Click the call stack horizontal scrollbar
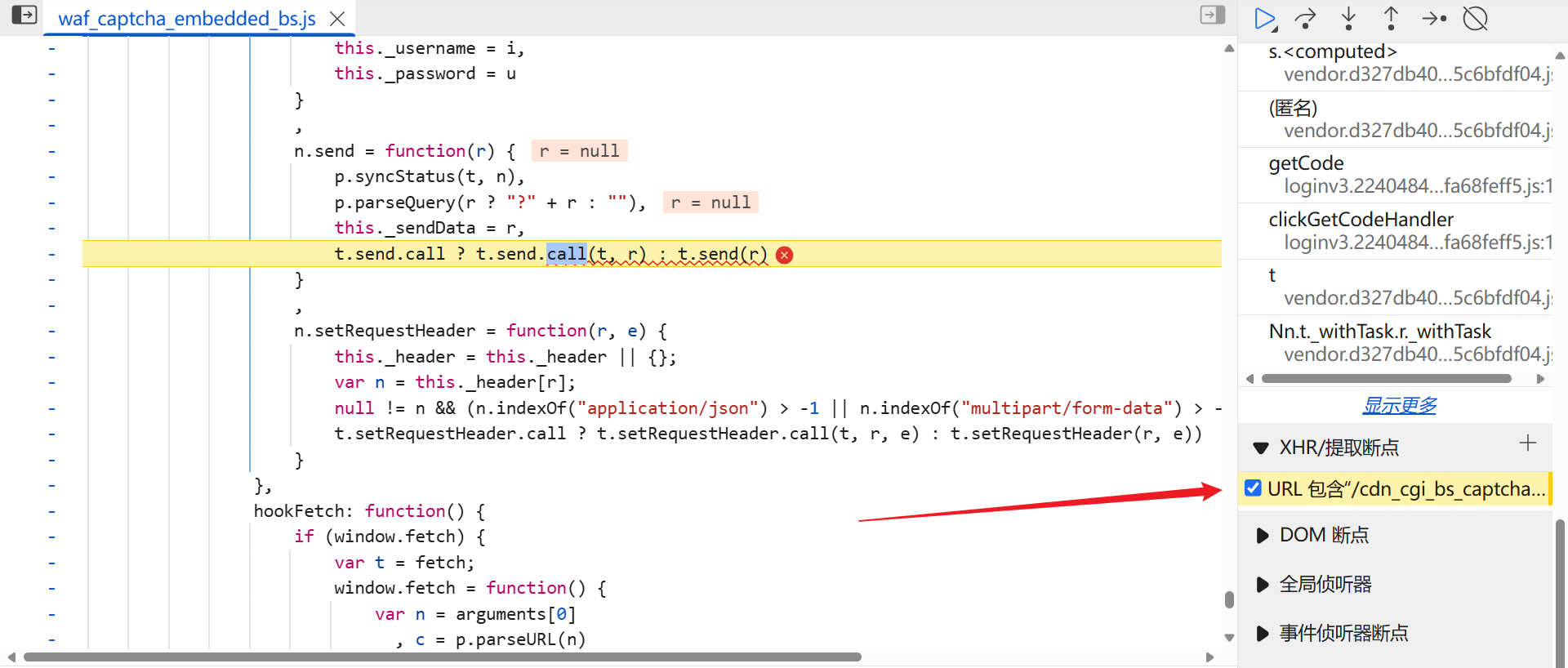This screenshot has width=1568, height=668. click(1386, 378)
